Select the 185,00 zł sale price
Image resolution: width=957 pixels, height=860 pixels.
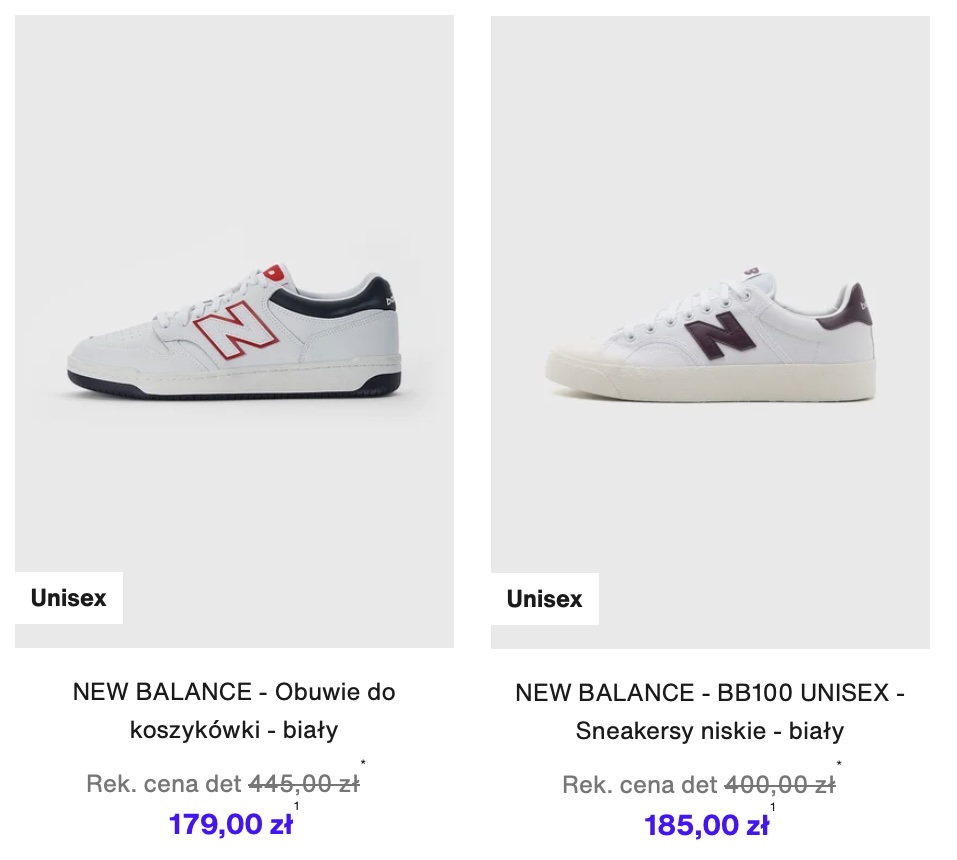[x=707, y=826]
